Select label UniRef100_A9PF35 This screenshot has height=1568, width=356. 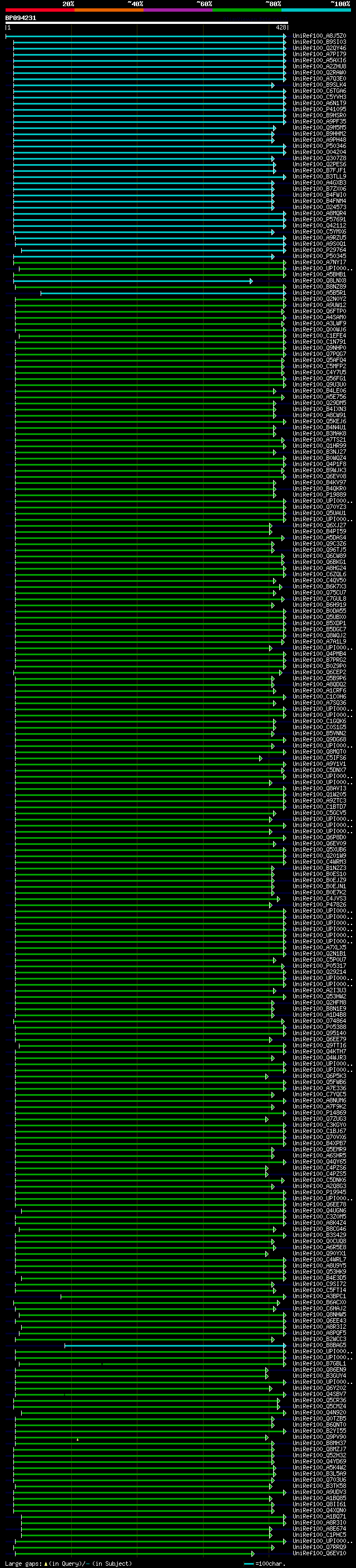pos(319,122)
